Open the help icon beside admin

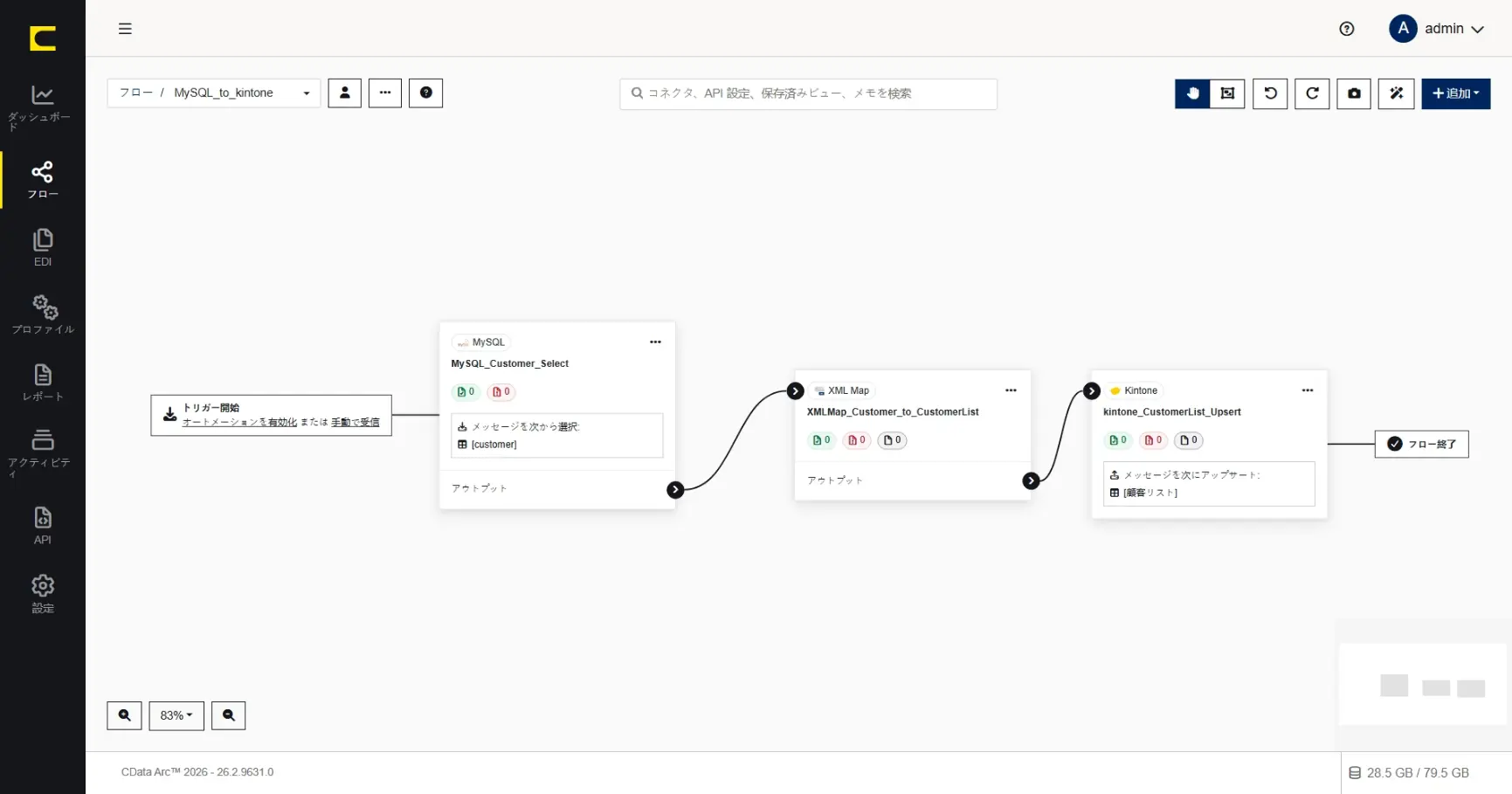tap(1347, 29)
